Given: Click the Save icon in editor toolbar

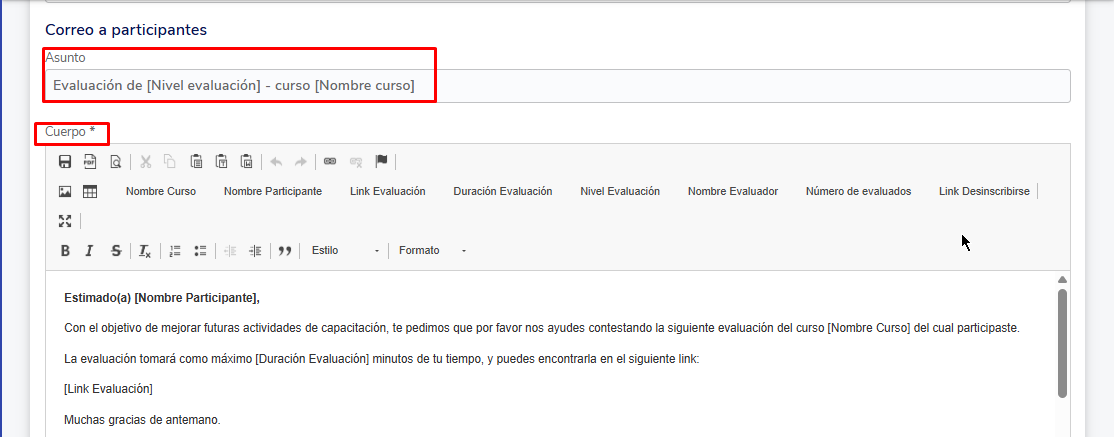Looking at the screenshot, I should (65, 162).
